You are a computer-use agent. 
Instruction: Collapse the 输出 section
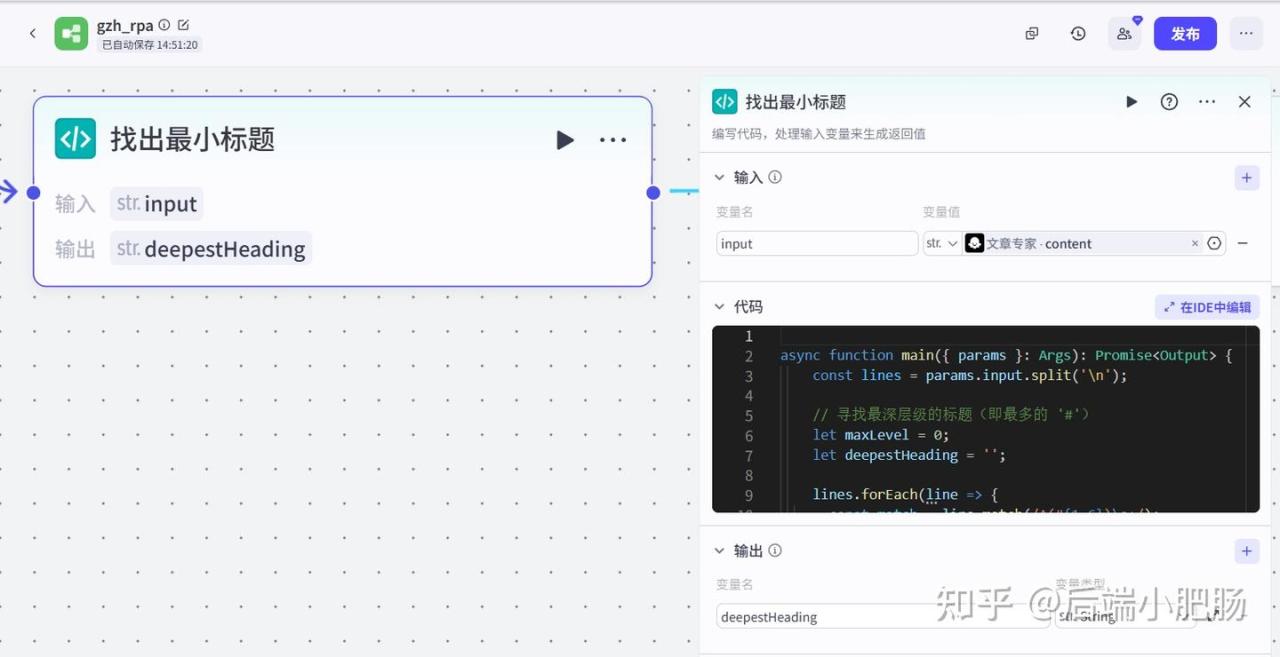coord(719,550)
